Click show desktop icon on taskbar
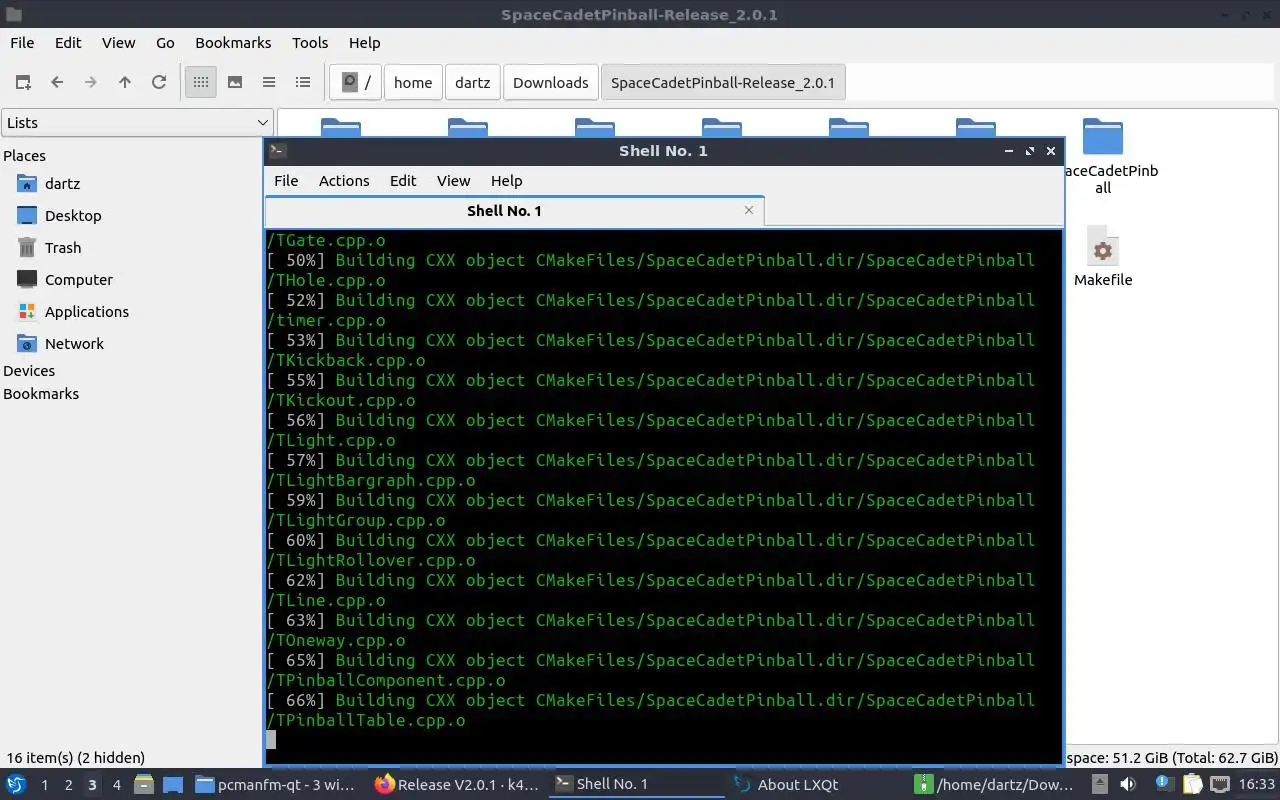1280x800 pixels. point(172,784)
